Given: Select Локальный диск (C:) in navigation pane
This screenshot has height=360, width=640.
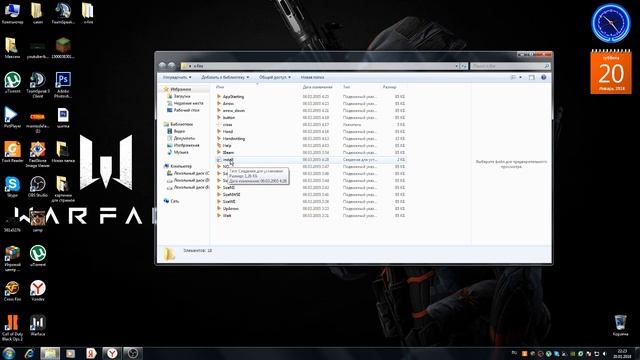Looking at the screenshot, I should coord(188,173).
